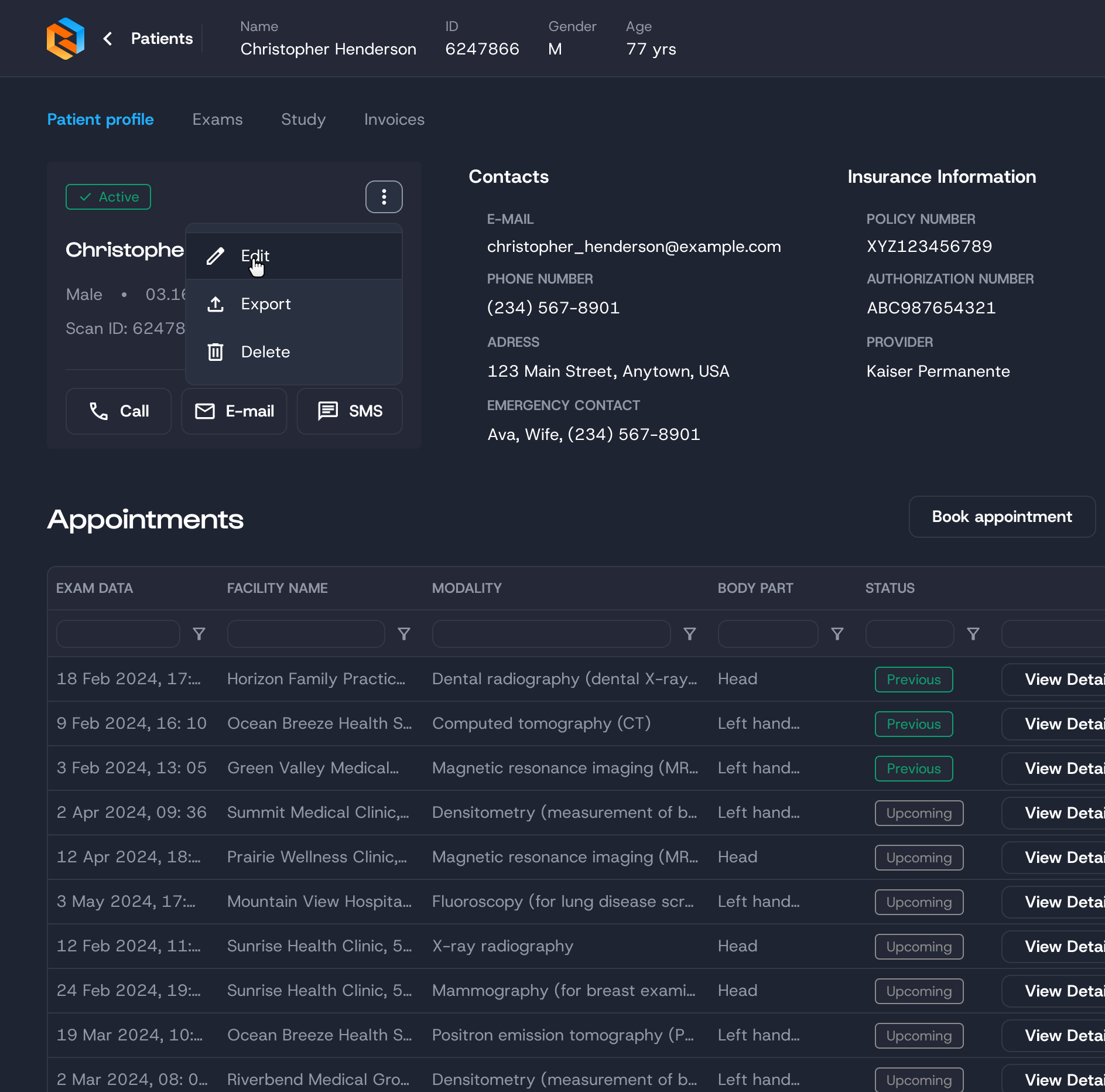Click the envelope icon on E-mail button

[x=205, y=411]
